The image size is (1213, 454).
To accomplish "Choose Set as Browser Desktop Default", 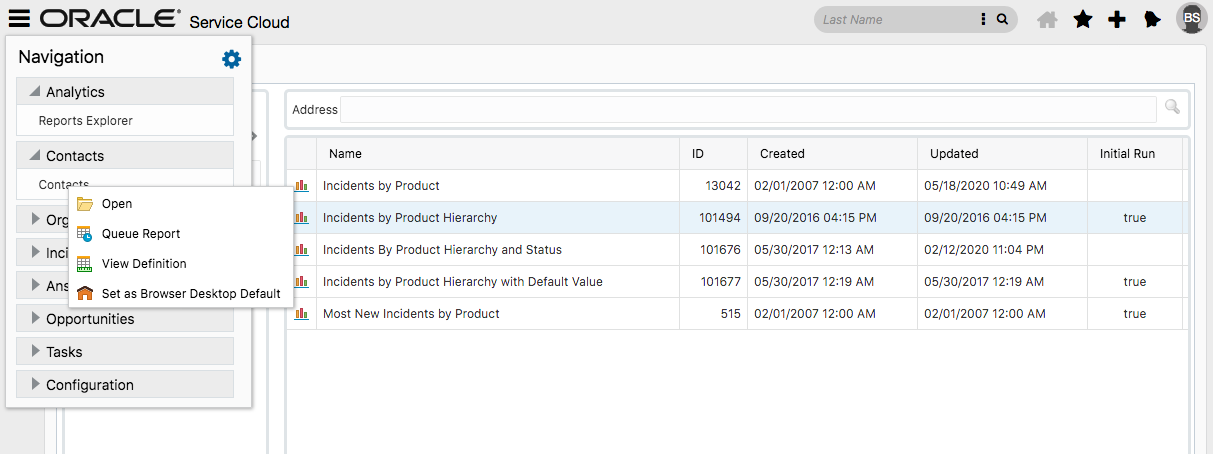I will (x=191, y=294).
